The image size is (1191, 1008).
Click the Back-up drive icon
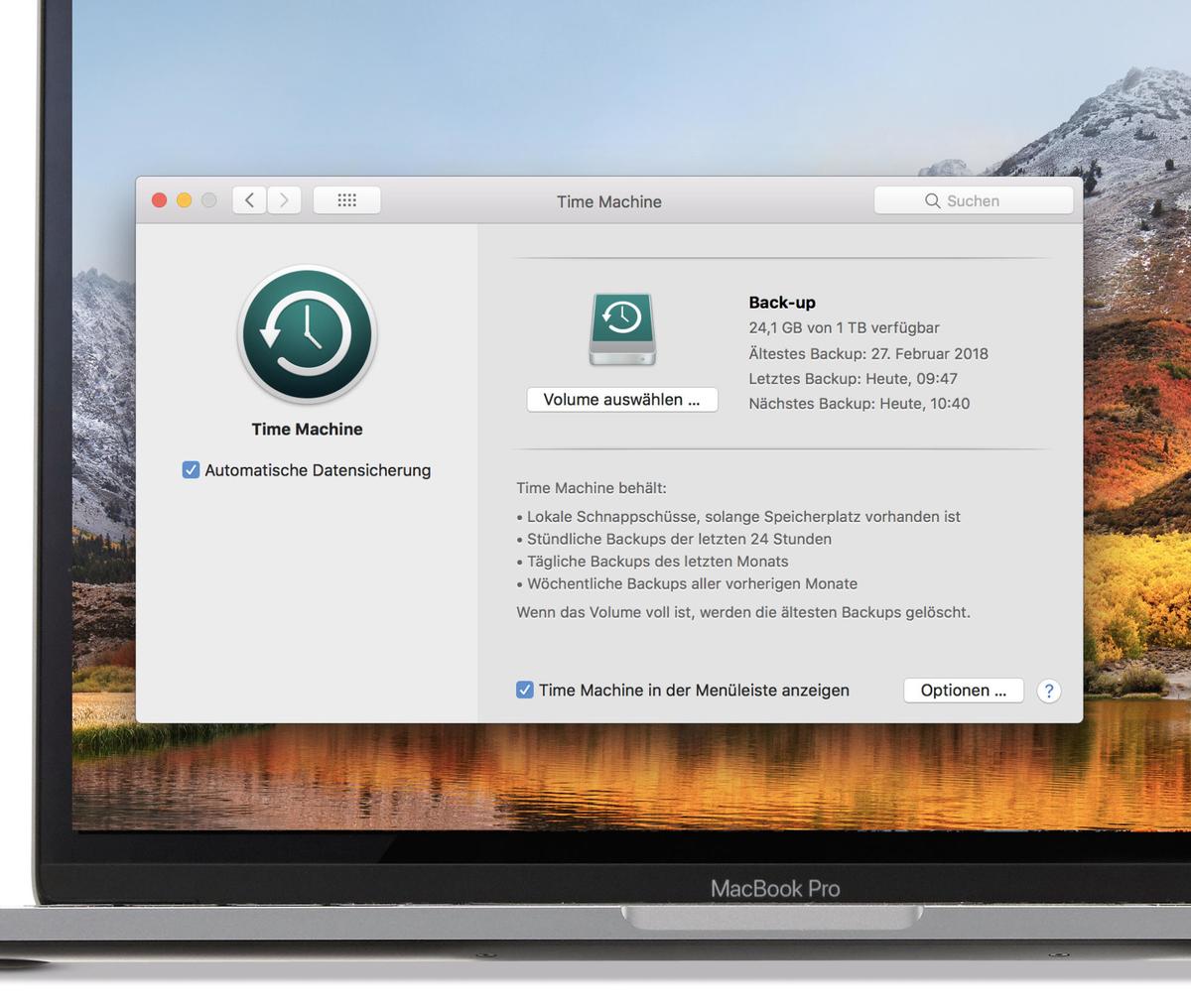click(x=622, y=328)
